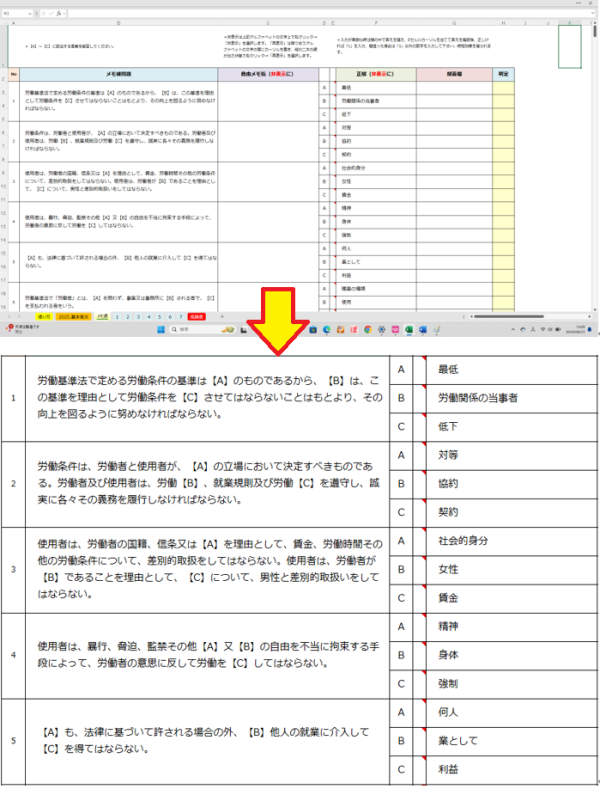
Task: Open Word from the taskbar
Action: point(422,330)
